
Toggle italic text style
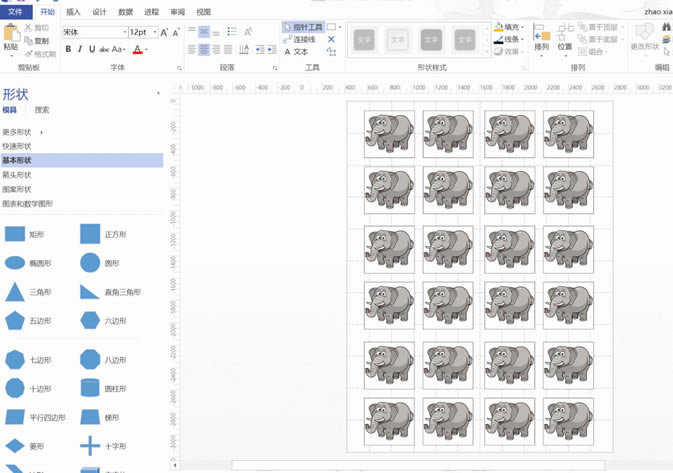[x=80, y=49]
